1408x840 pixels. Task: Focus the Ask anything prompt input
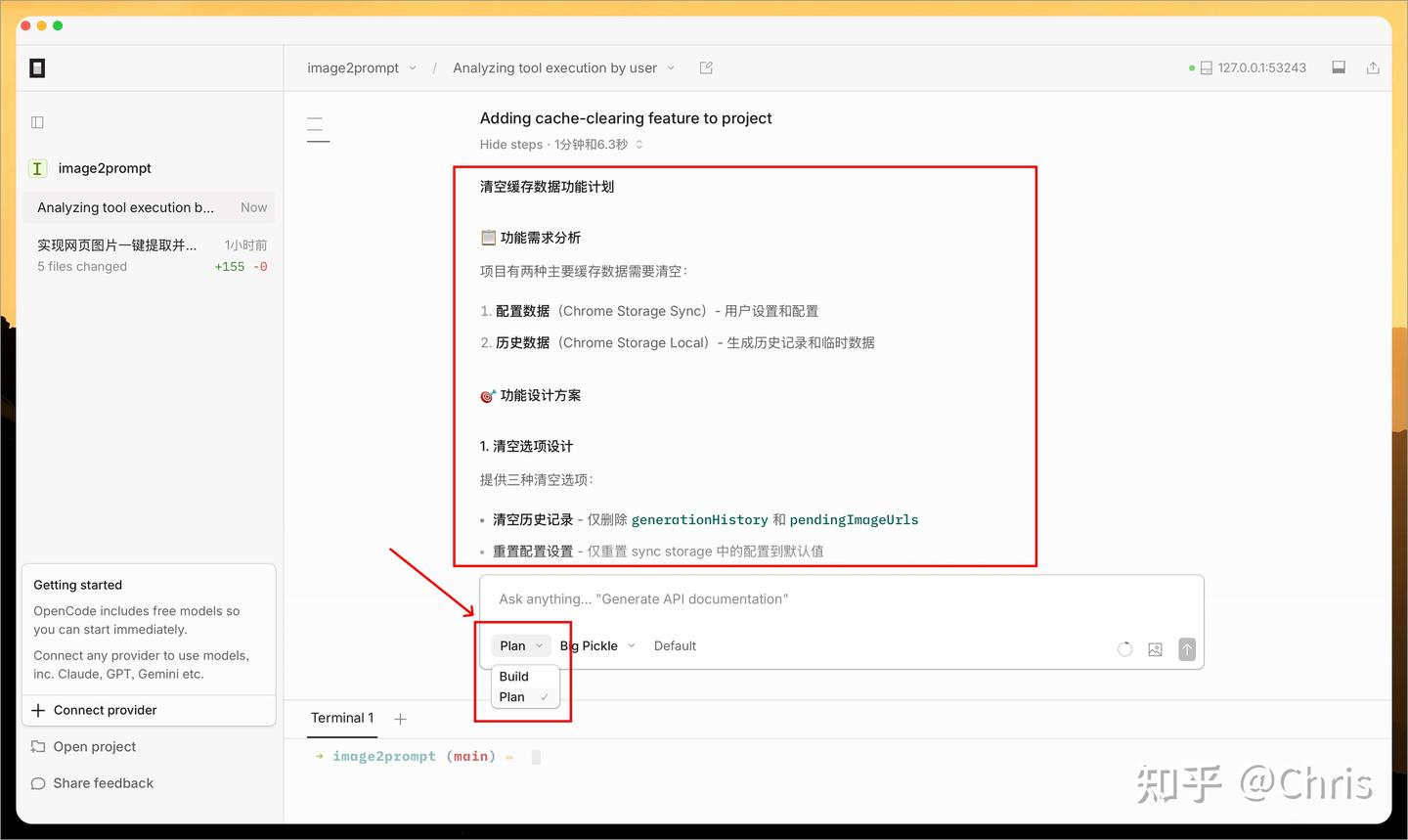[x=841, y=599]
